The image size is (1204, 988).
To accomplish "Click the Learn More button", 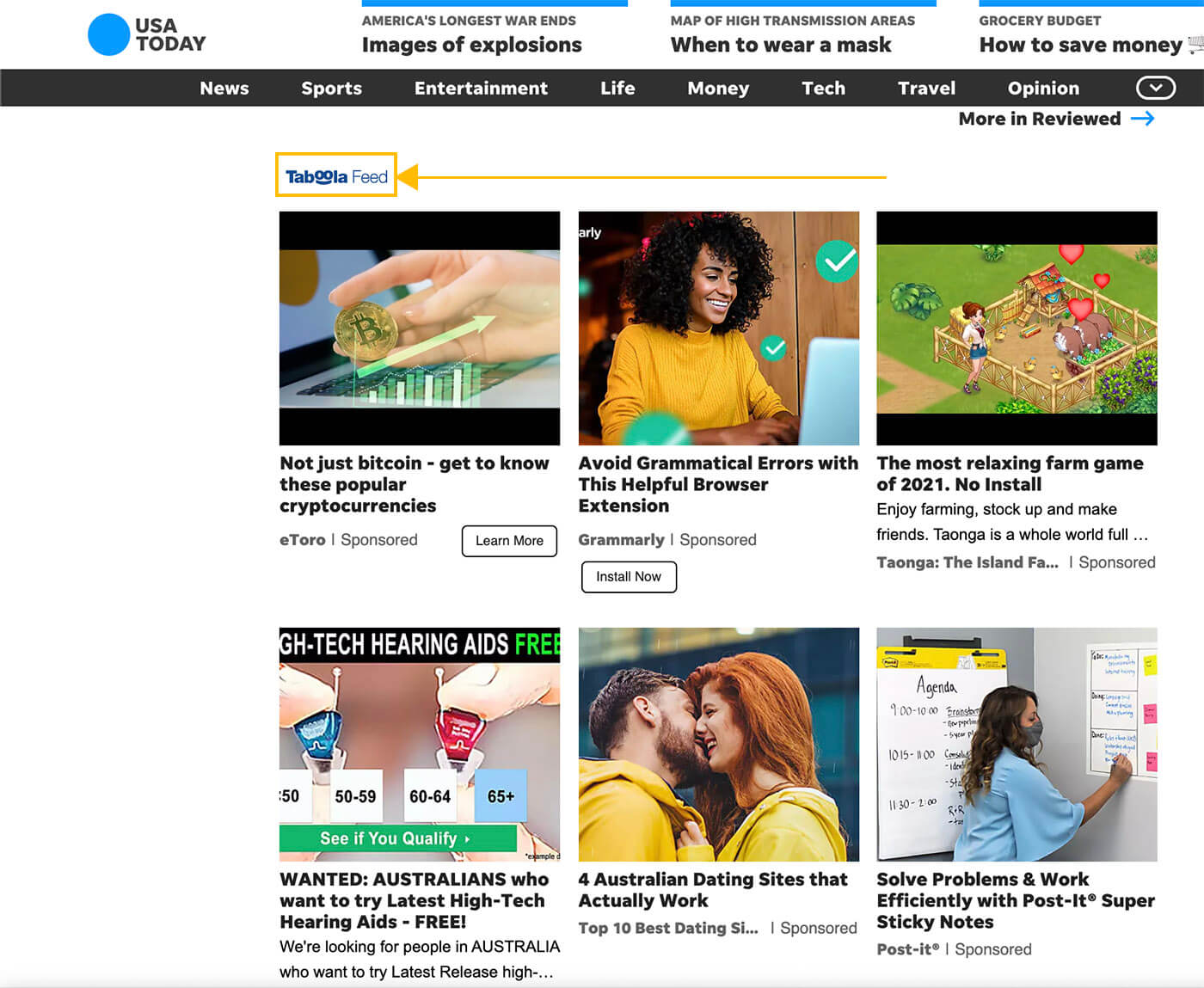I will coord(509,541).
